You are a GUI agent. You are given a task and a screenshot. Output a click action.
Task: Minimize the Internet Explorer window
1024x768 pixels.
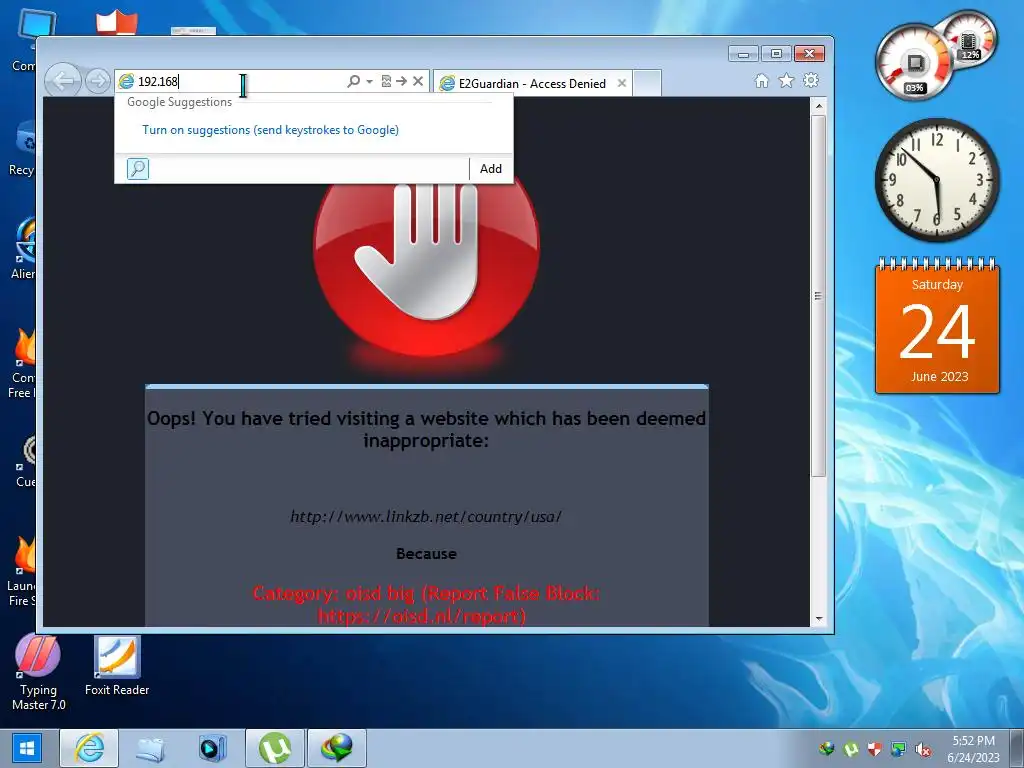[743, 54]
